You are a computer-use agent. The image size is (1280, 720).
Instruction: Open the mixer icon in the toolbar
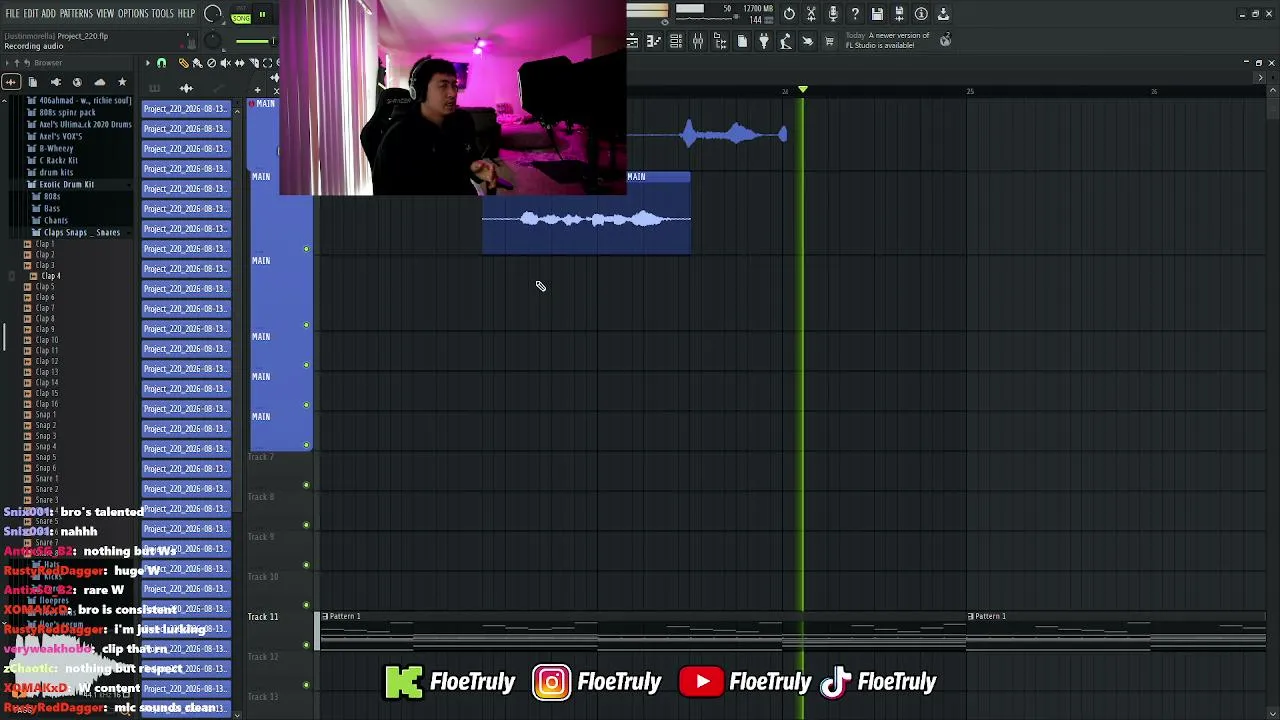pyautogui.click(x=698, y=41)
